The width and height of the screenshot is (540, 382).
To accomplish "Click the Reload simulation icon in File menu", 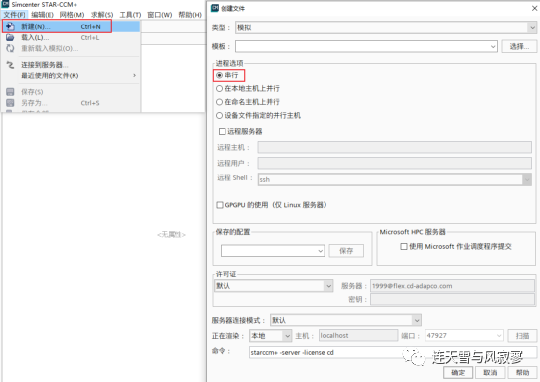I will coord(10,48).
